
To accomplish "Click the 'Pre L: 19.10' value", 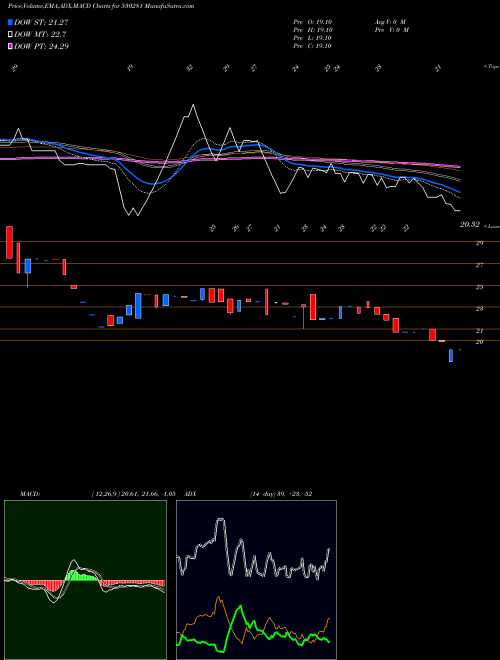I will (x=313, y=38).
